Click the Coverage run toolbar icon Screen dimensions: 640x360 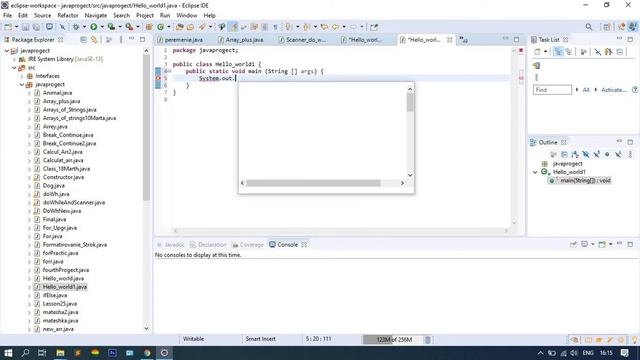pyautogui.click(x=111, y=27)
